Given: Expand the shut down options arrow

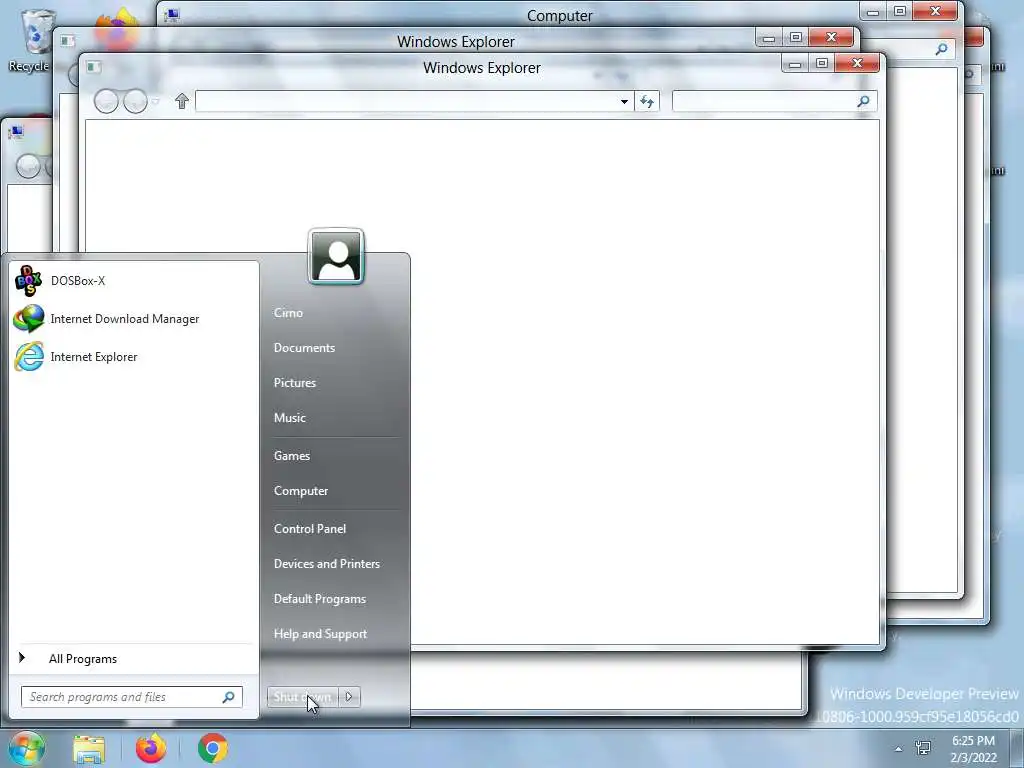Looking at the screenshot, I should (x=349, y=697).
